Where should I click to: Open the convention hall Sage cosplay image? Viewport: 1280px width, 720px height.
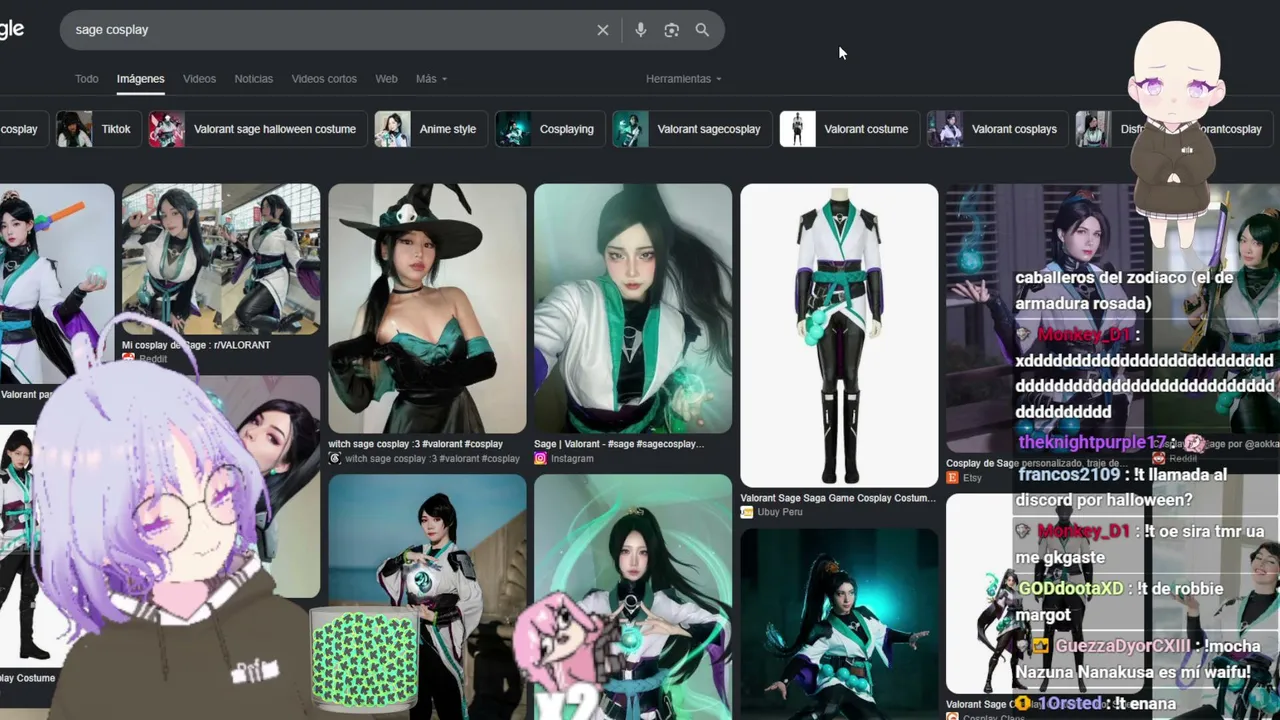coord(221,259)
